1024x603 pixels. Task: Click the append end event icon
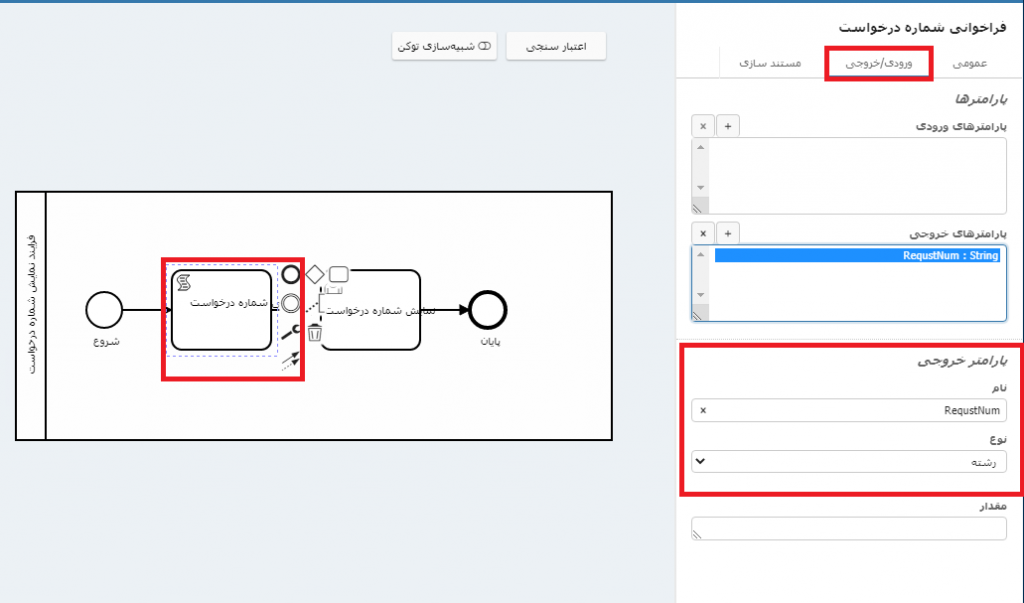[x=291, y=274]
